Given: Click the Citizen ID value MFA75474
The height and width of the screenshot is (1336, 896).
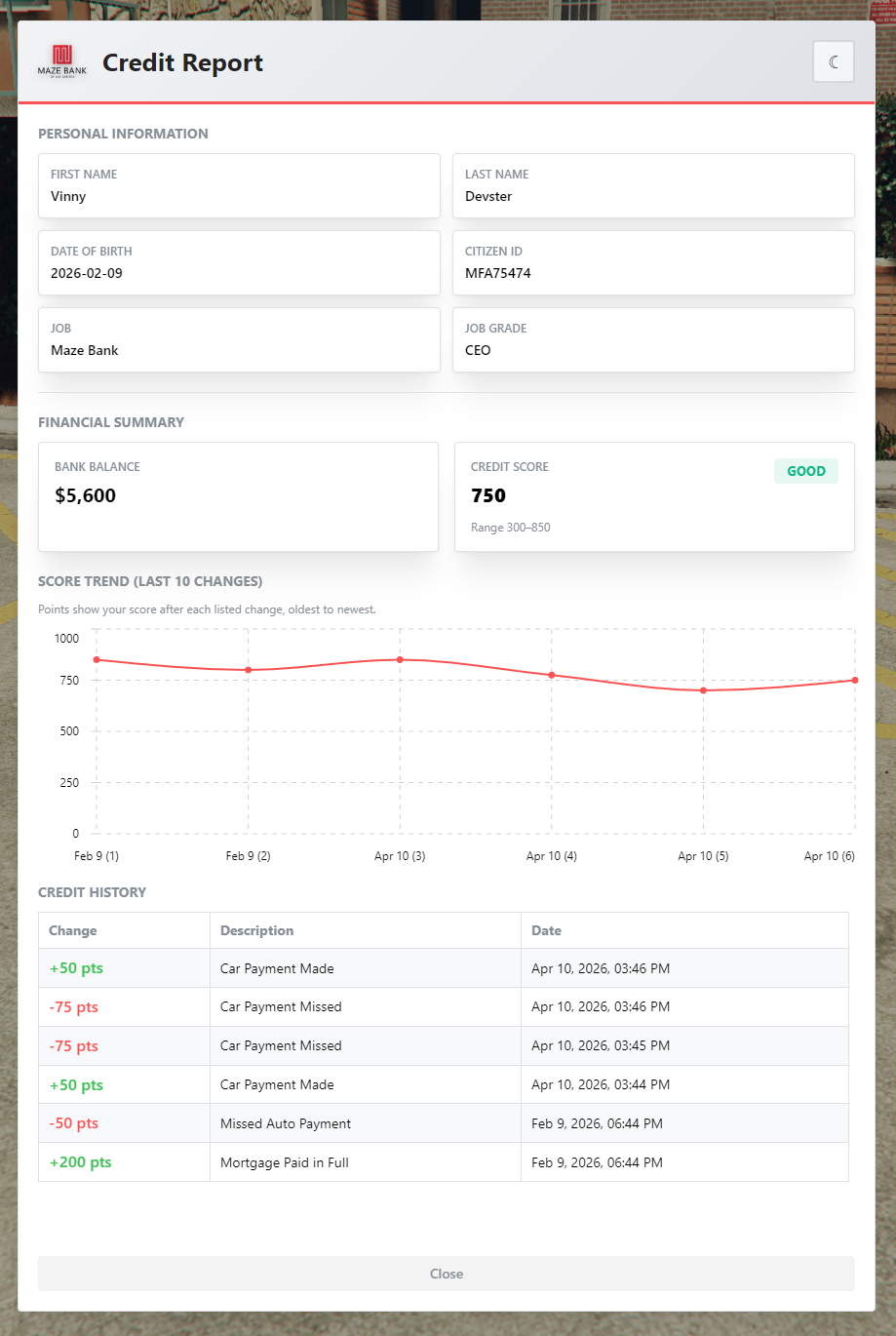Looking at the screenshot, I should pyautogui.click(x=498, y=273).
